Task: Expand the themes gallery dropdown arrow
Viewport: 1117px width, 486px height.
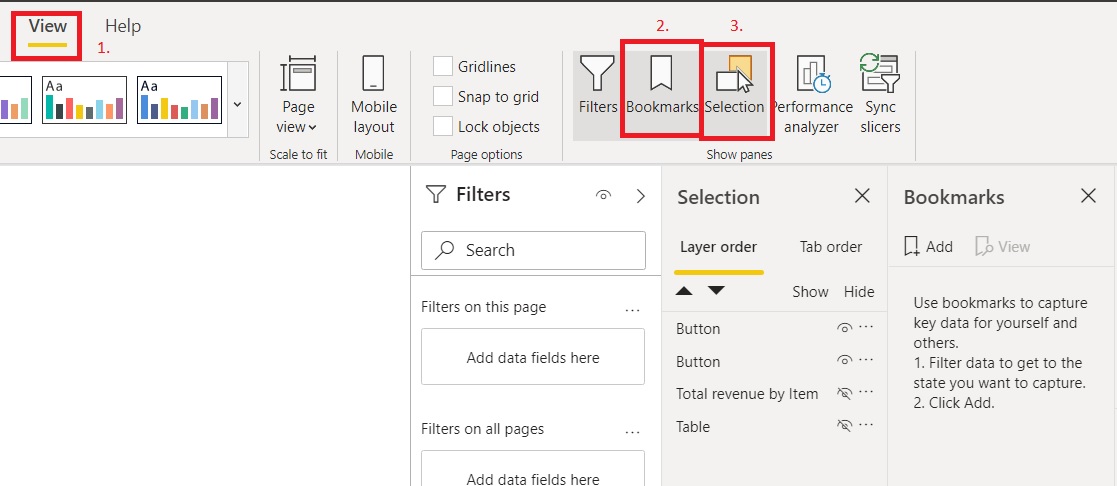Action: coord(237,103)
